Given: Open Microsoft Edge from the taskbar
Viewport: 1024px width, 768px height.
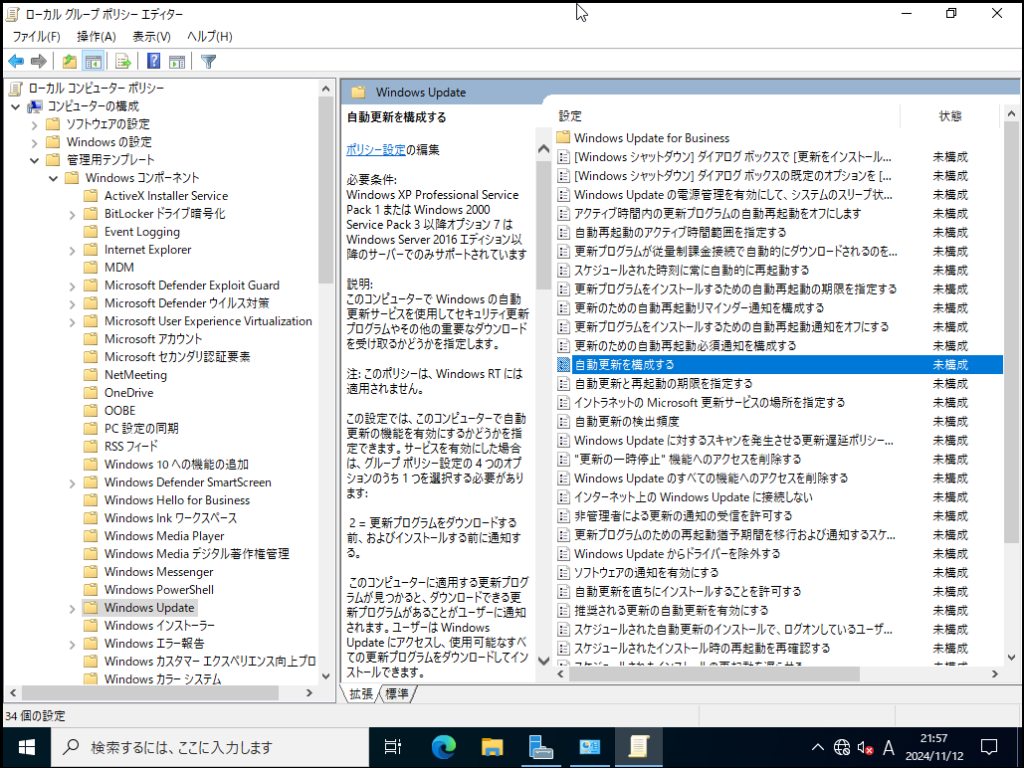Looking at the screenshot, I should click(443, 746).
